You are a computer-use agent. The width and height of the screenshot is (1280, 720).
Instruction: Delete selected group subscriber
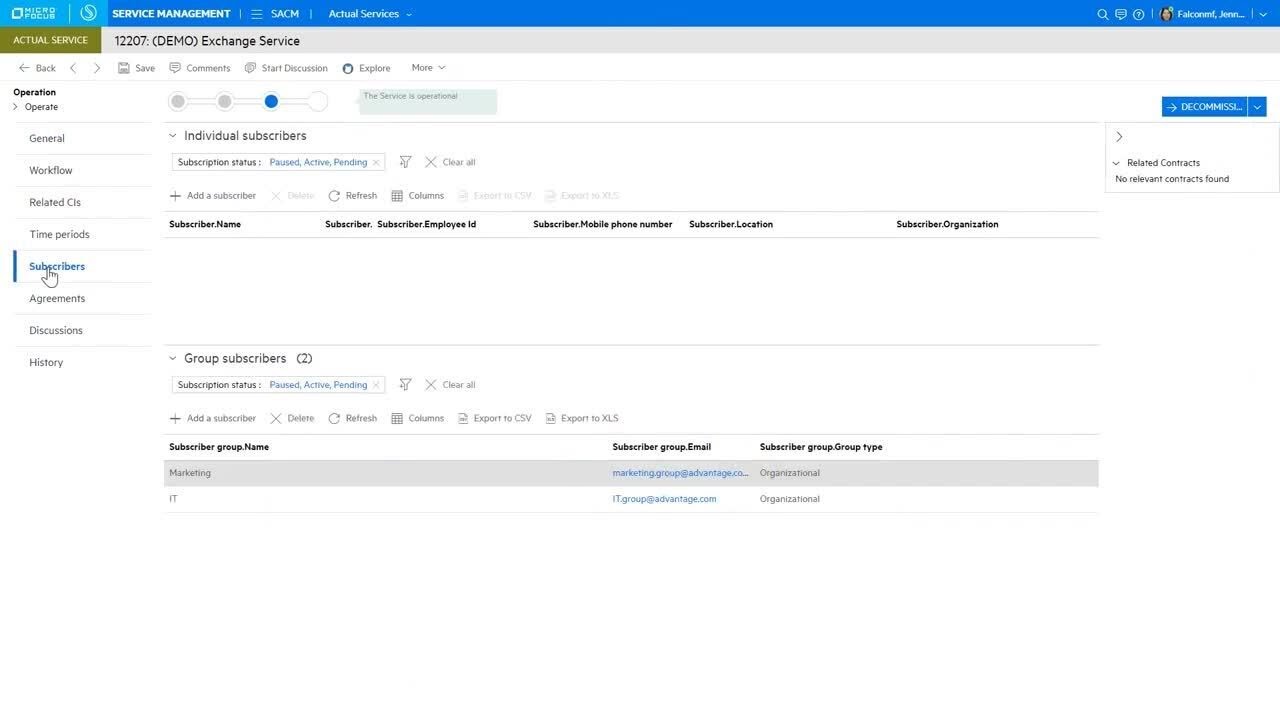tap(292, 418)
